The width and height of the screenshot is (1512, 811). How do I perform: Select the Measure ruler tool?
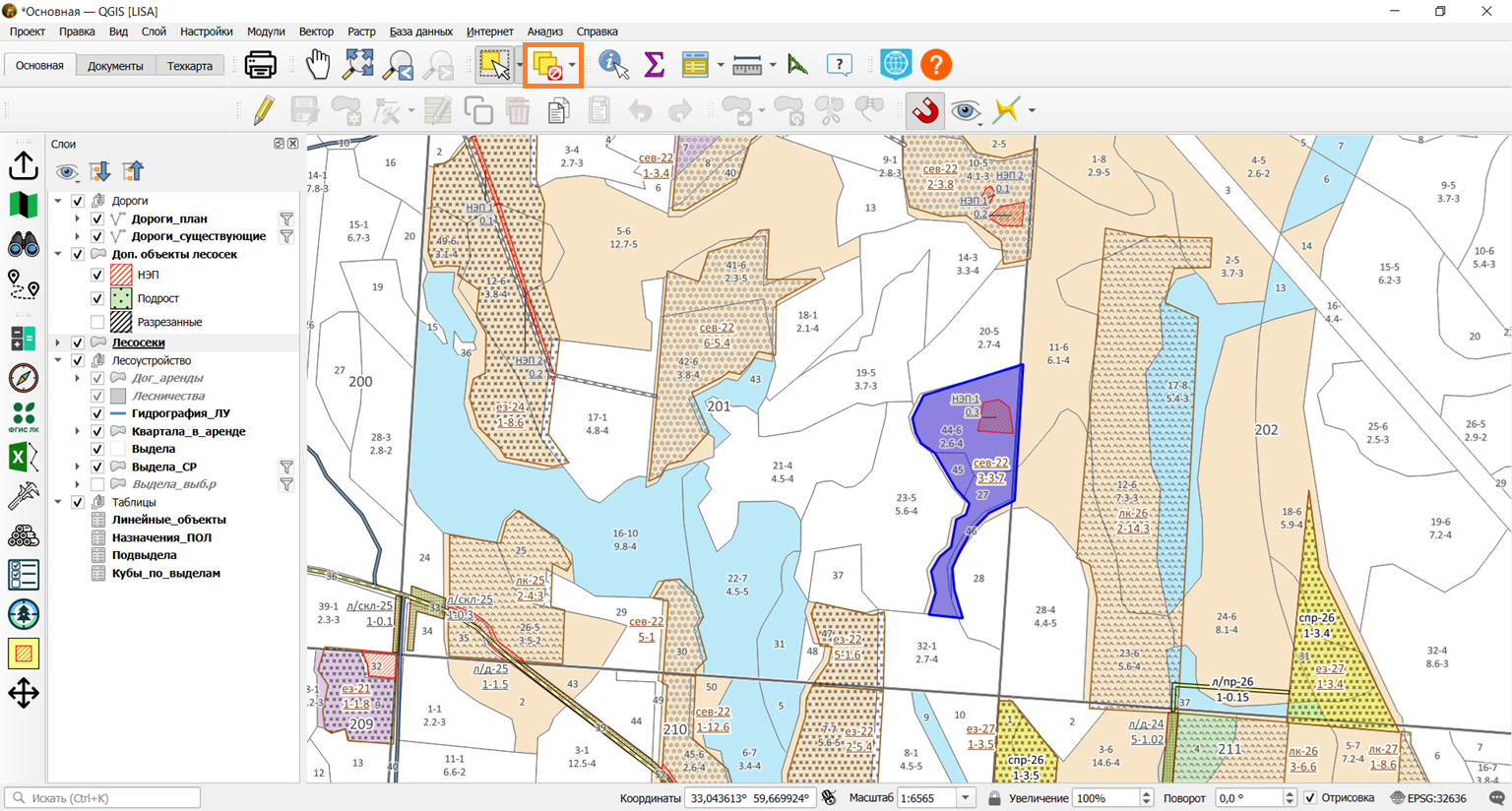[x=747, y=65]
